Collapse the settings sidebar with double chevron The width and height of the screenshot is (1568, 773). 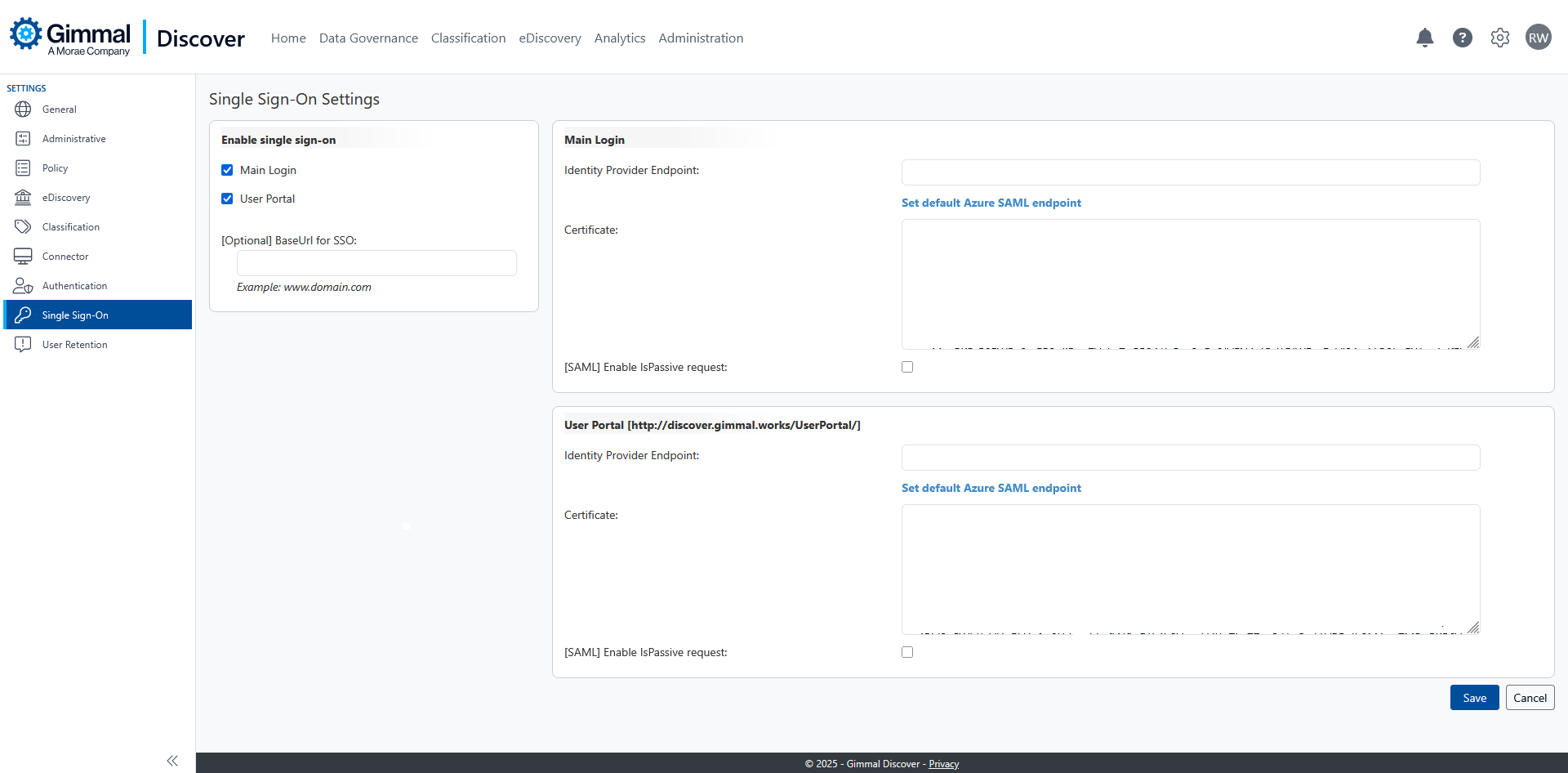click(x=172, y=761)
